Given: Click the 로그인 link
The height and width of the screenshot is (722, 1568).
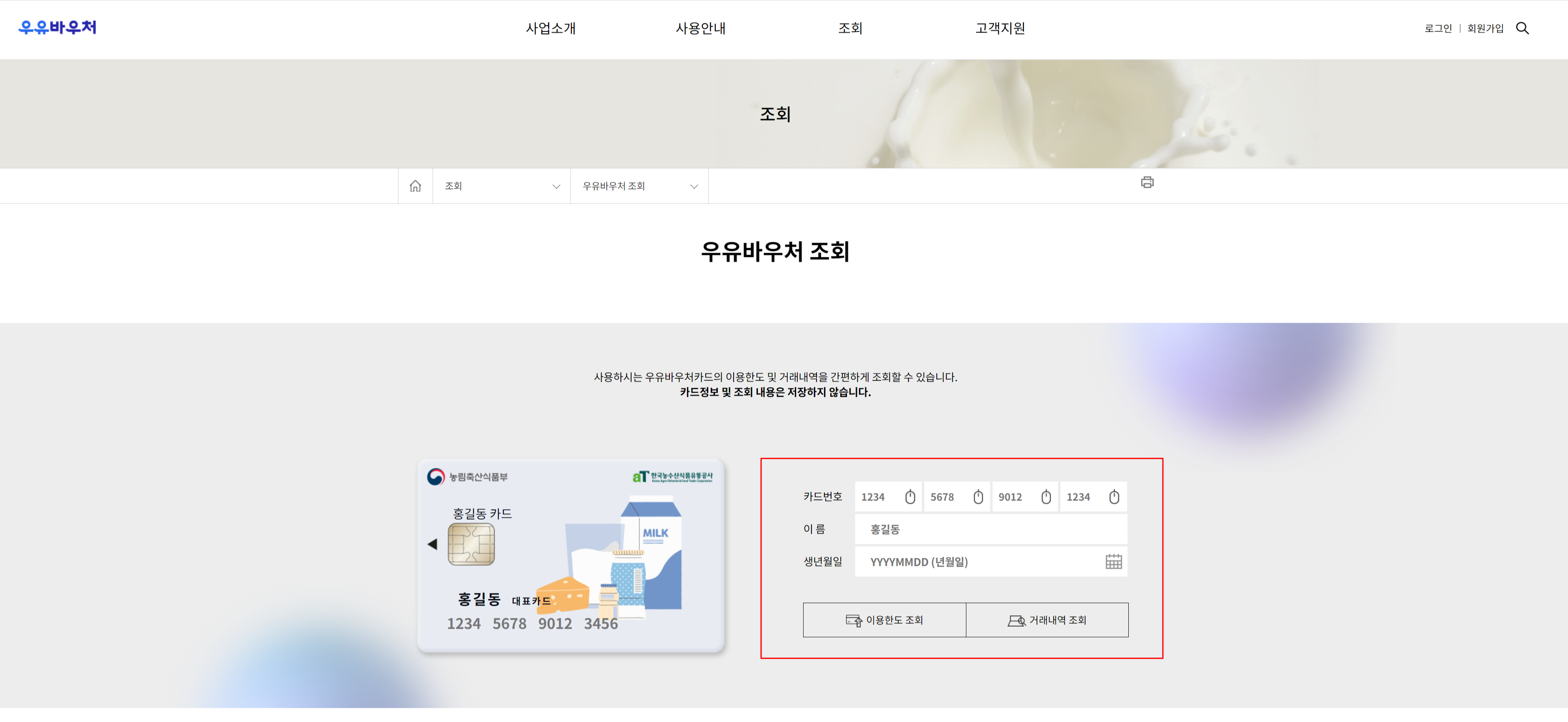Looking at the screenshot, I should point(1438,28).
